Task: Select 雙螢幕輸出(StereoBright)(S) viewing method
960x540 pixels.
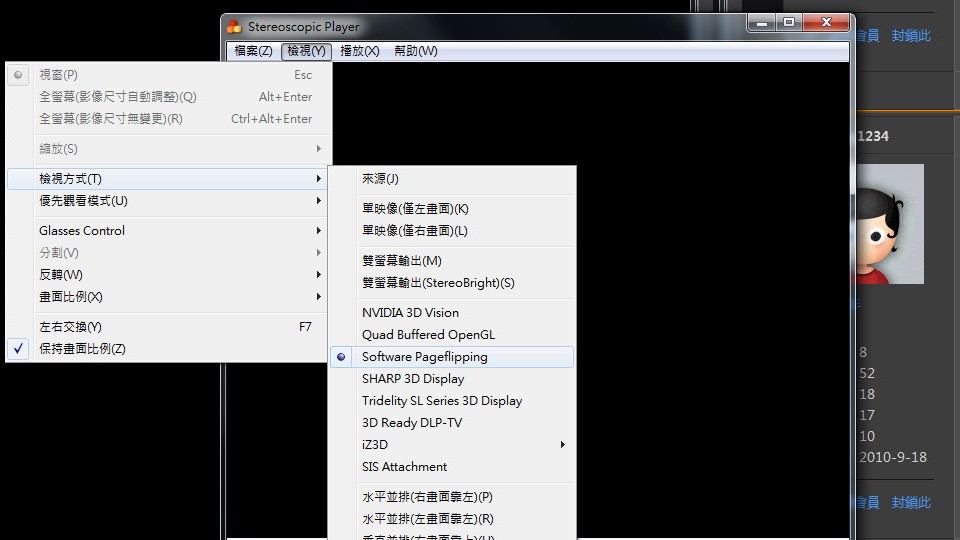Action: (452, 283)
